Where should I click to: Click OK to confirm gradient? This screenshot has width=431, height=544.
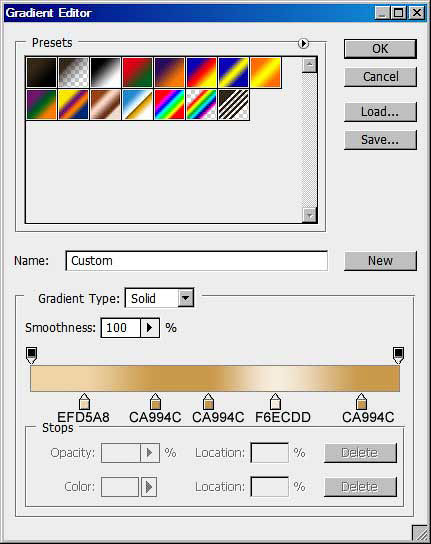click(x=380, y=49)
